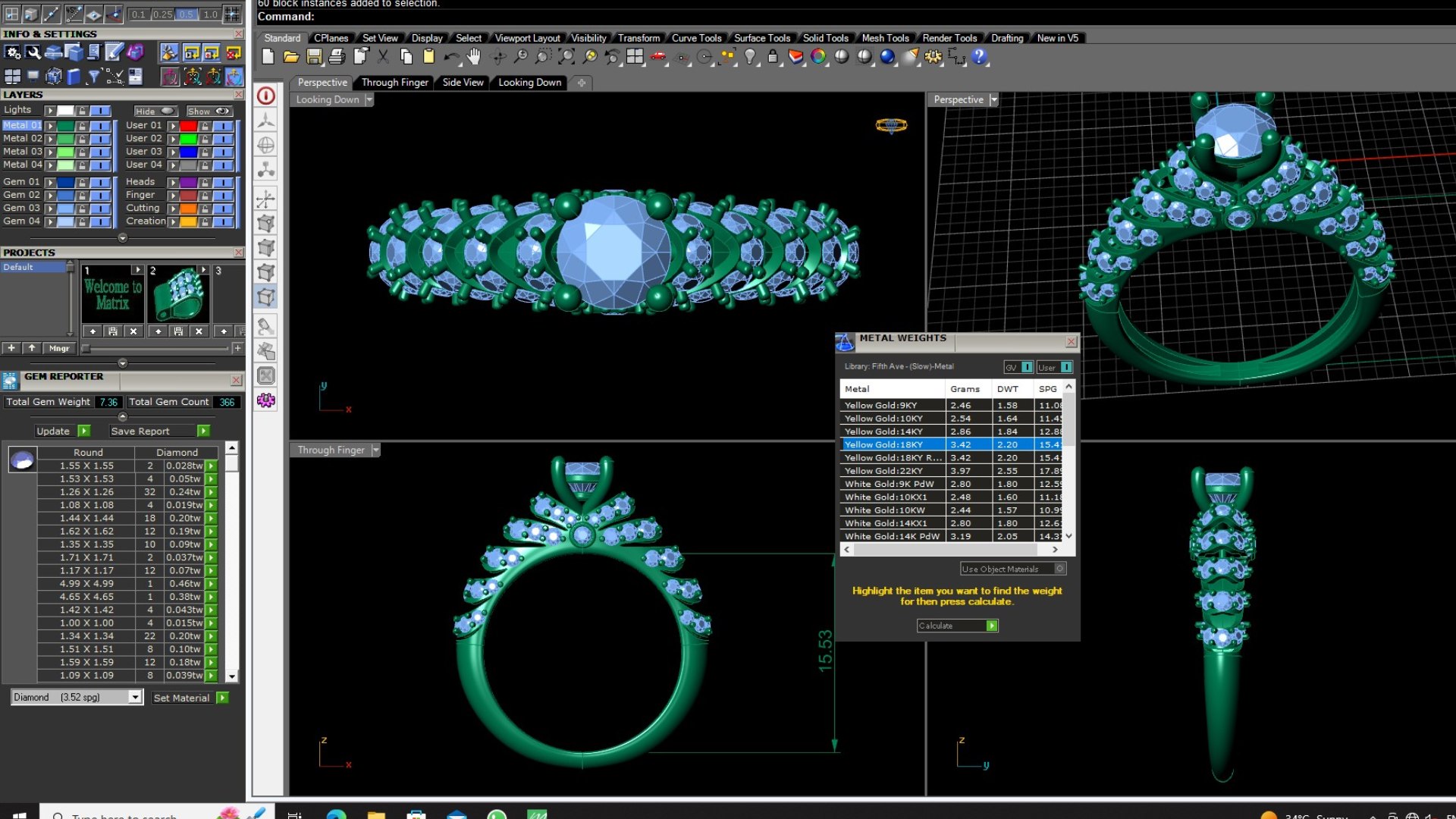Open the Through Finger viewport dropdown arrow
1456x819 pixels.
tap(375, 450)
